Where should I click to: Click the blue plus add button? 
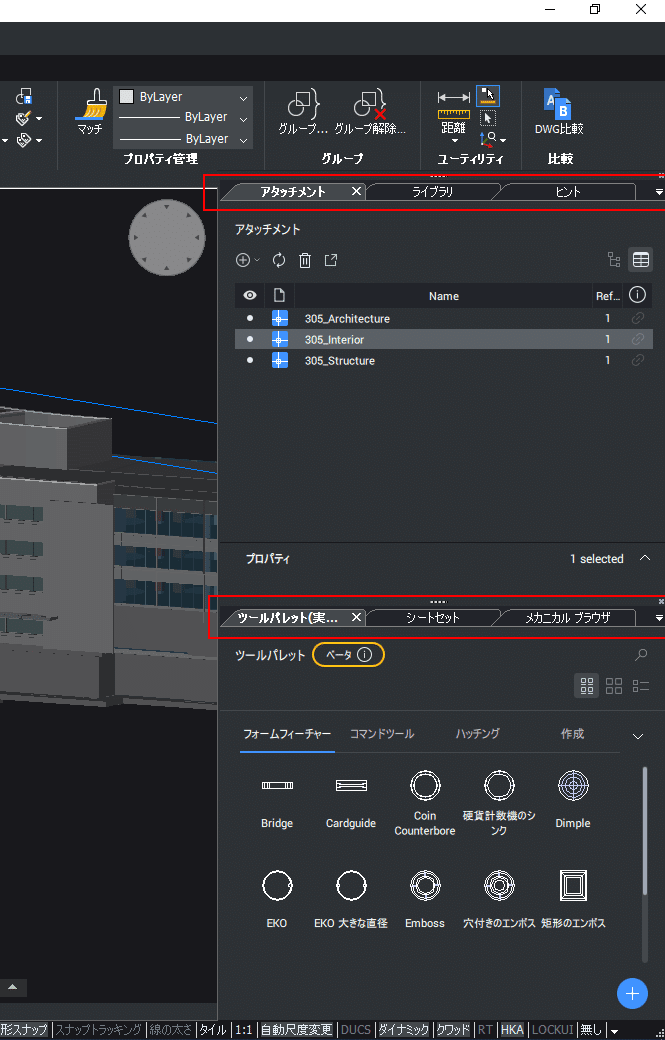[x=632, y=993]
